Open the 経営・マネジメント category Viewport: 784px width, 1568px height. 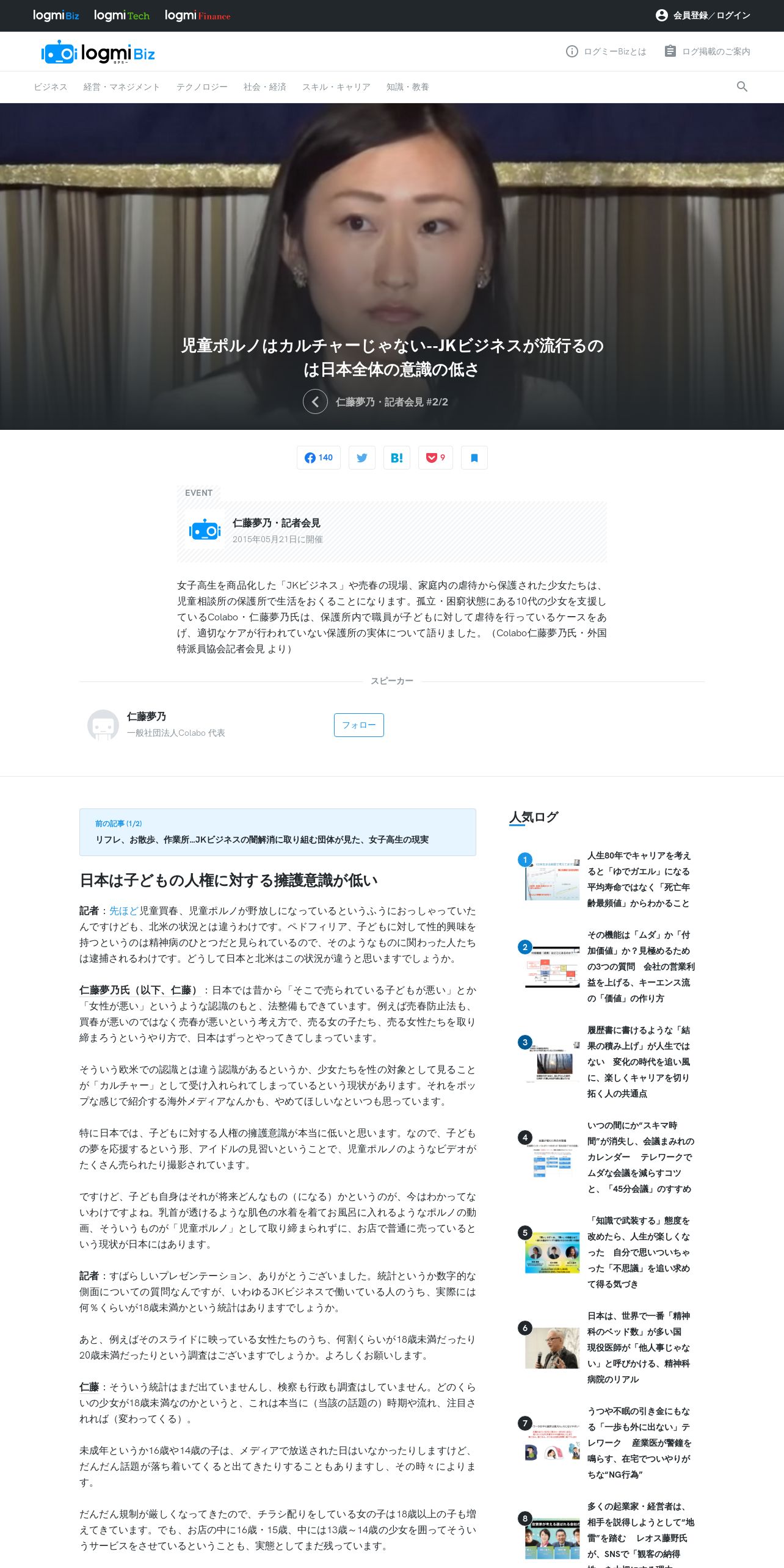[122, 87]
